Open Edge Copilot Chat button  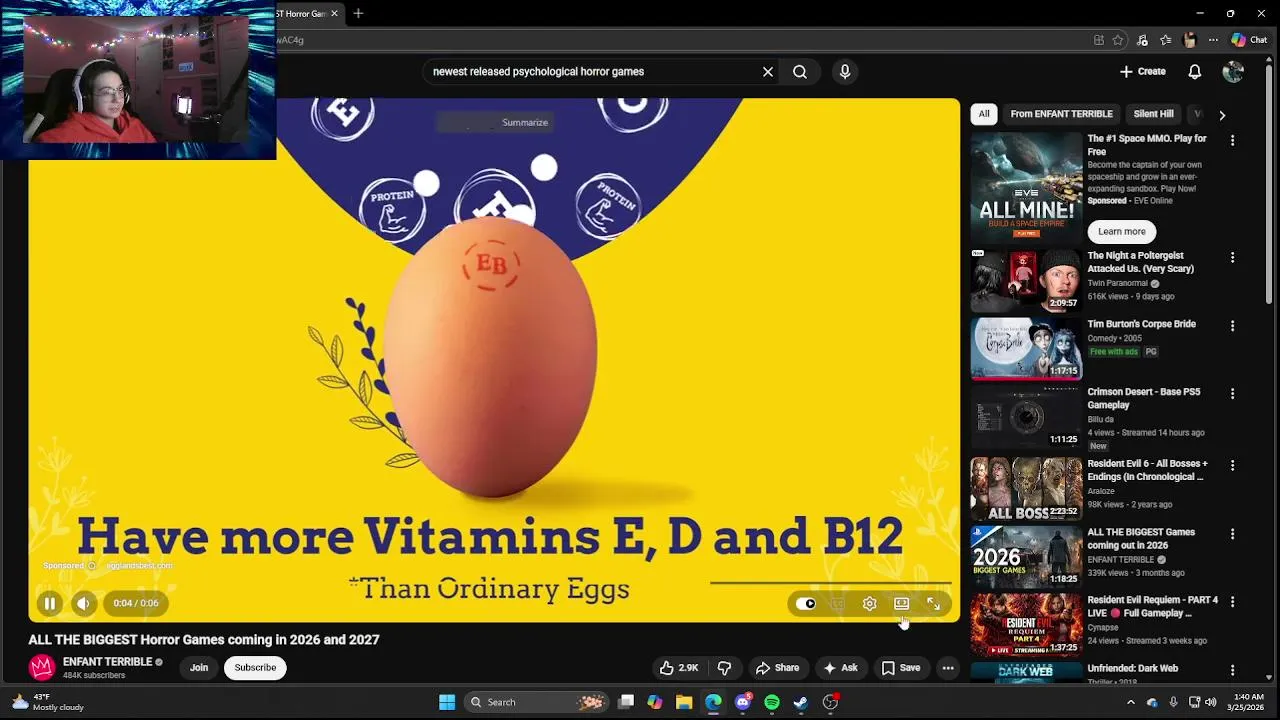[1249, 40]
